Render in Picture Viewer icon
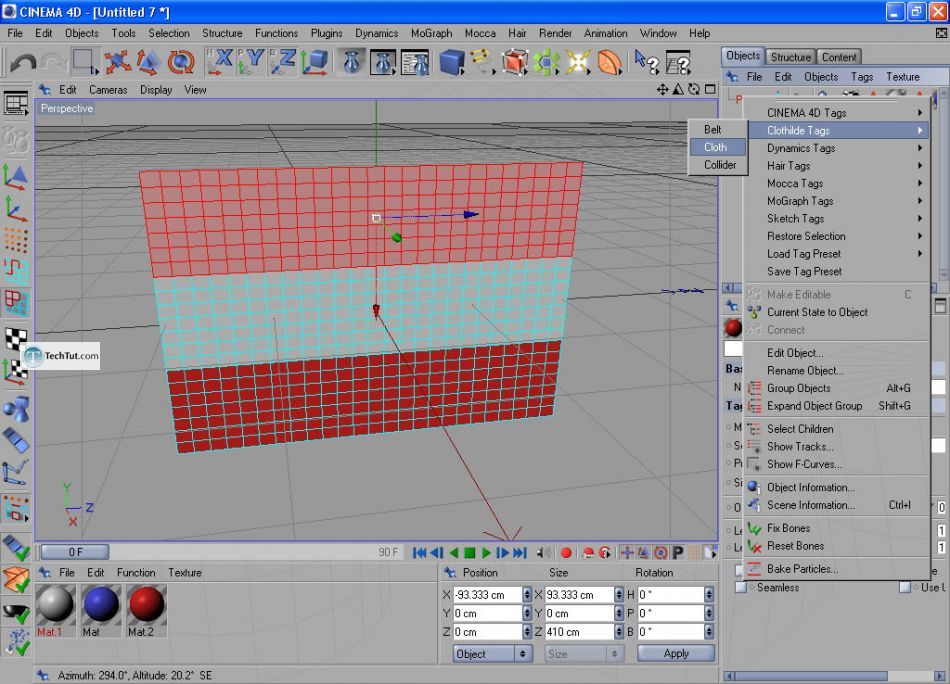The width and height of the screenshot is (950, 684). point(383,62)
